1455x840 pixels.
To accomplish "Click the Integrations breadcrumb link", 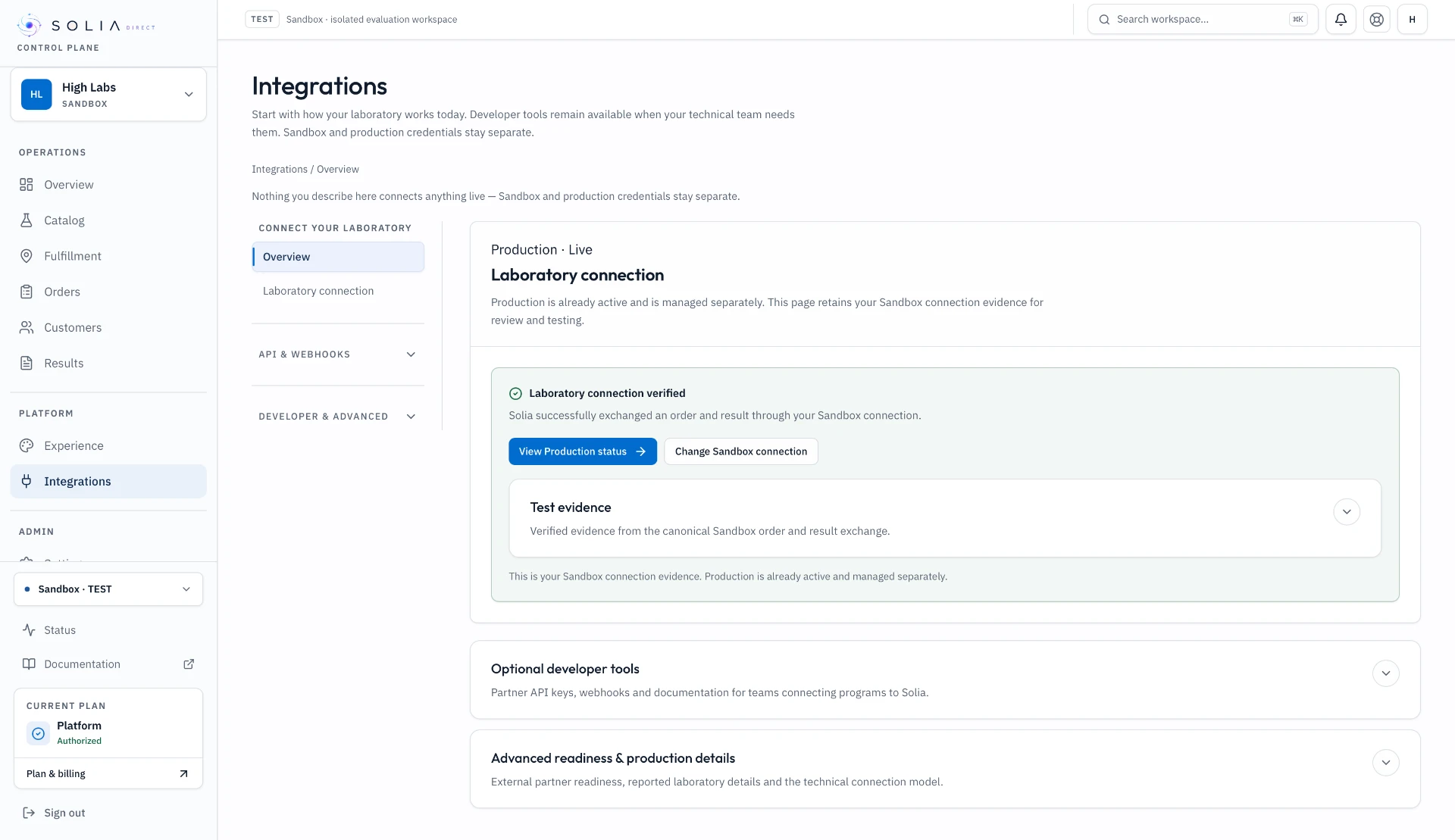I will [280, 169].
